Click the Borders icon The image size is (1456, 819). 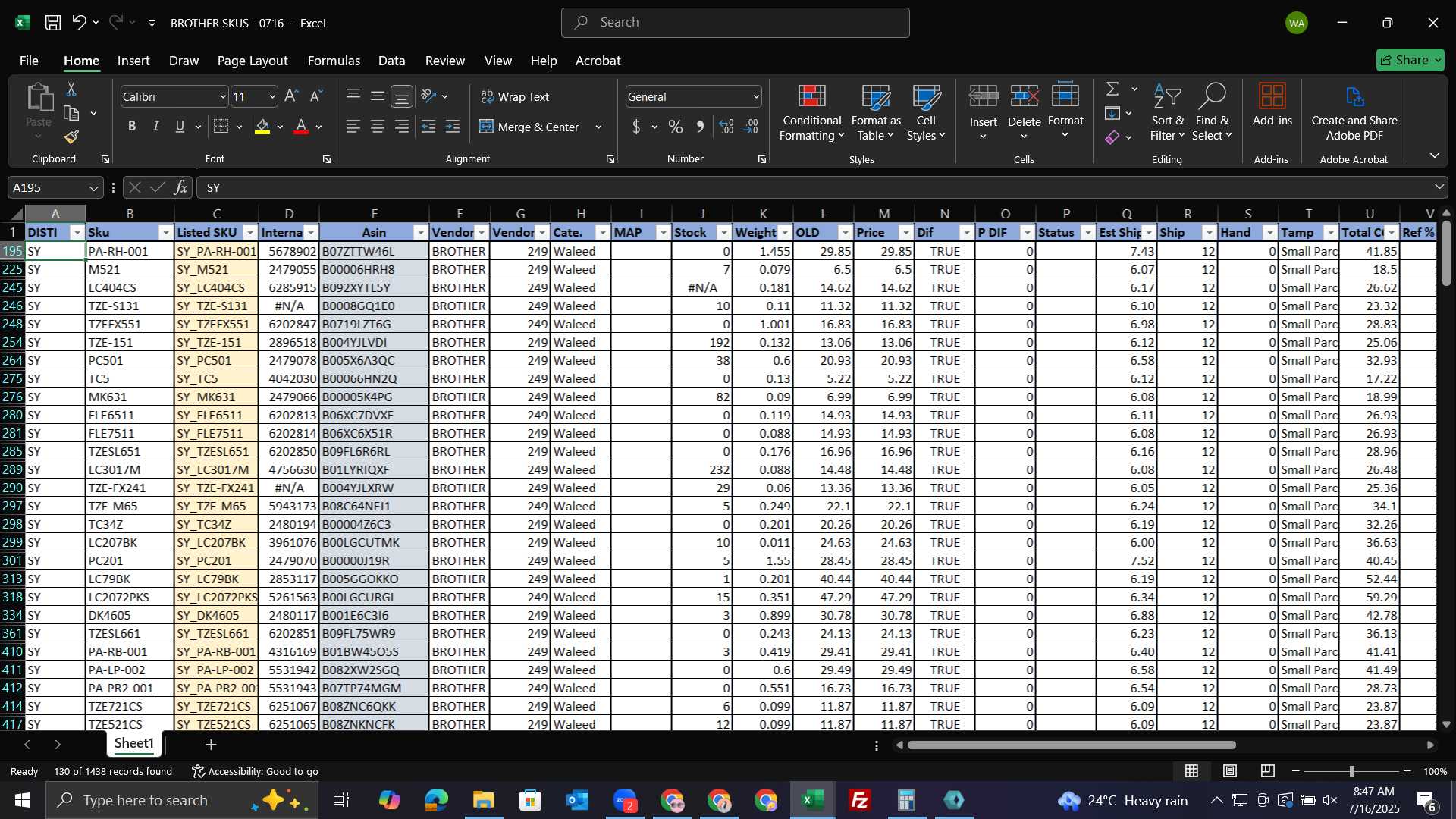click(221, 127)
